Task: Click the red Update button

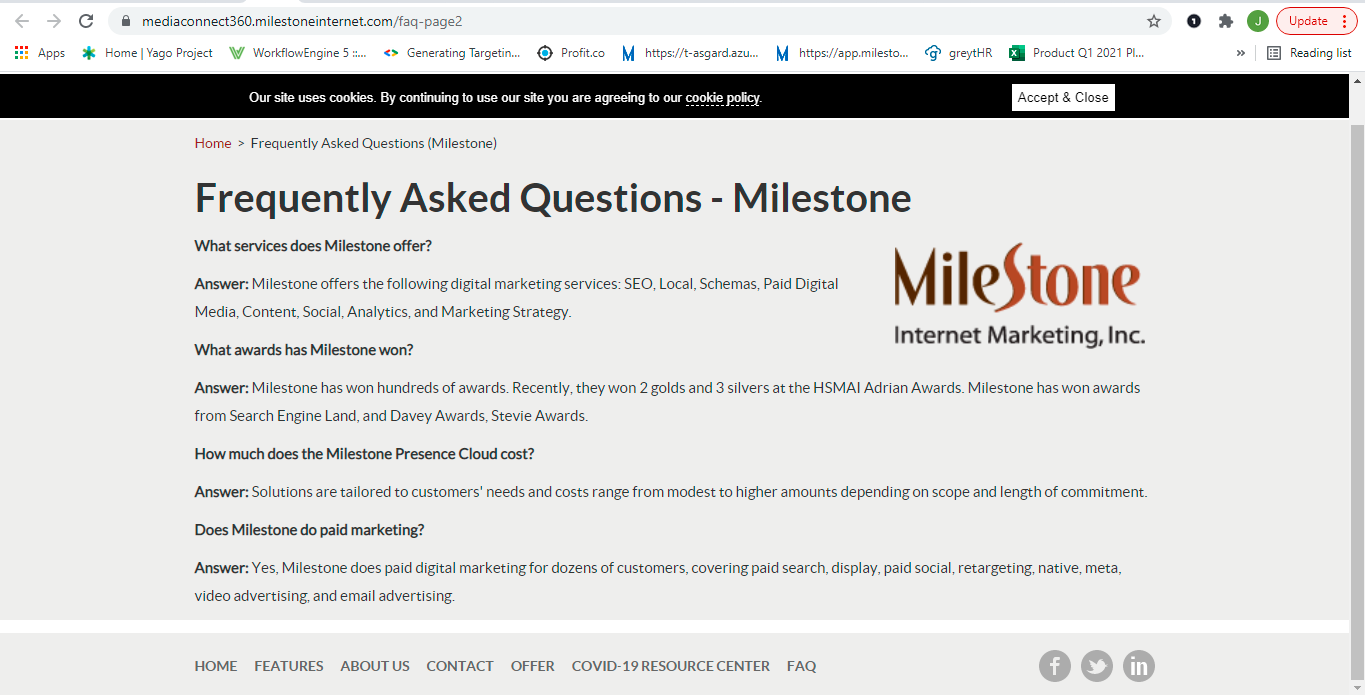Action: click(1316, 21)
